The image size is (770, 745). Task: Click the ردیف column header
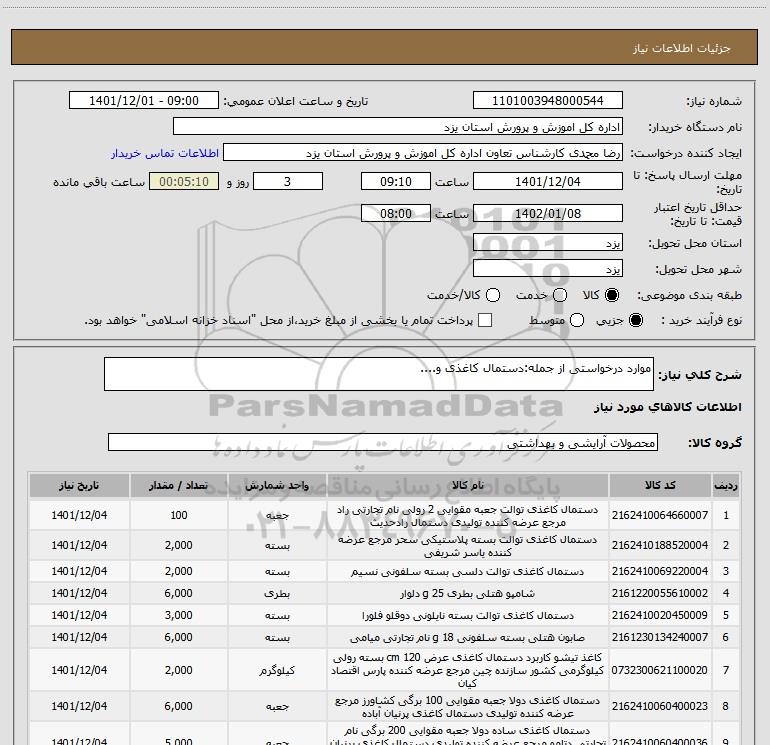pos(726,485)
